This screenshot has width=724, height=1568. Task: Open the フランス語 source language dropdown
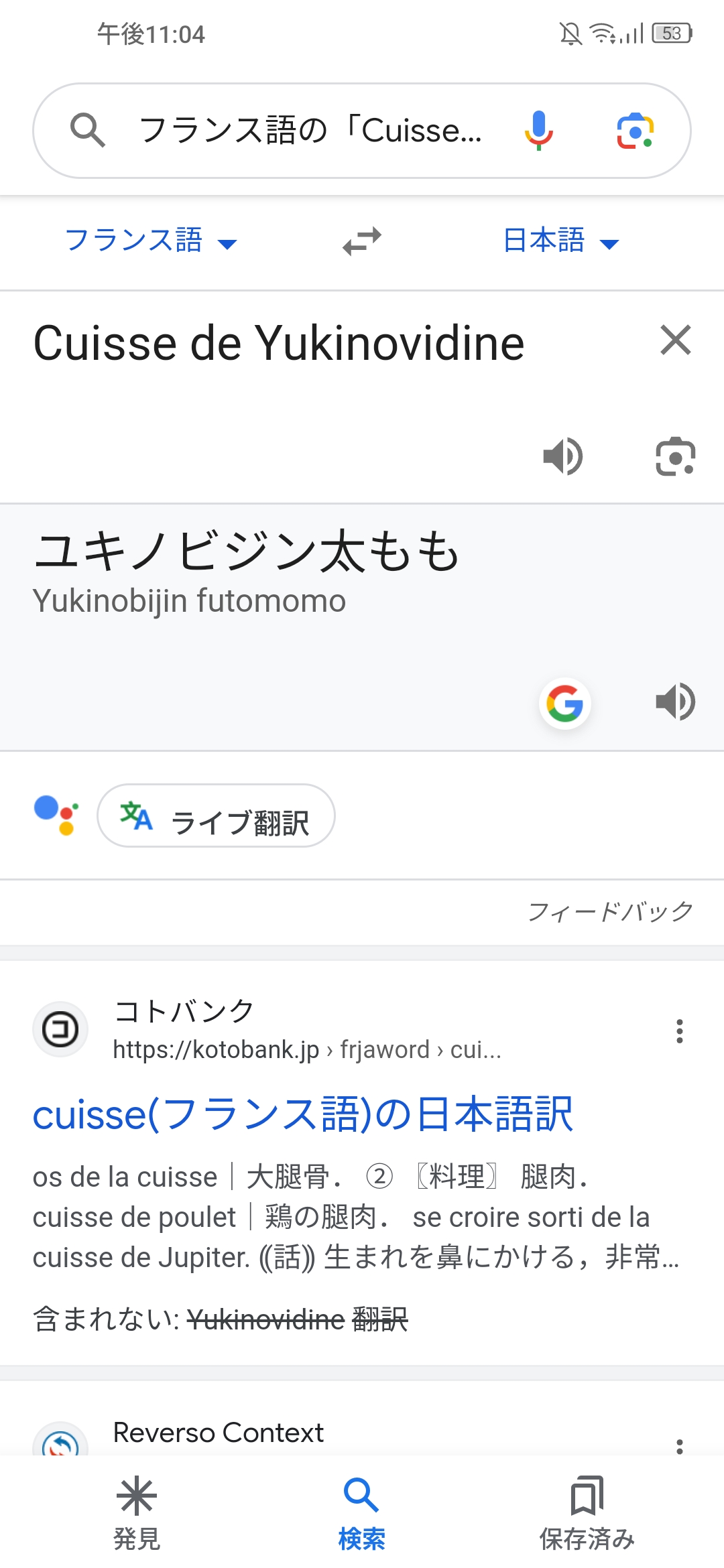click(151, 241)
